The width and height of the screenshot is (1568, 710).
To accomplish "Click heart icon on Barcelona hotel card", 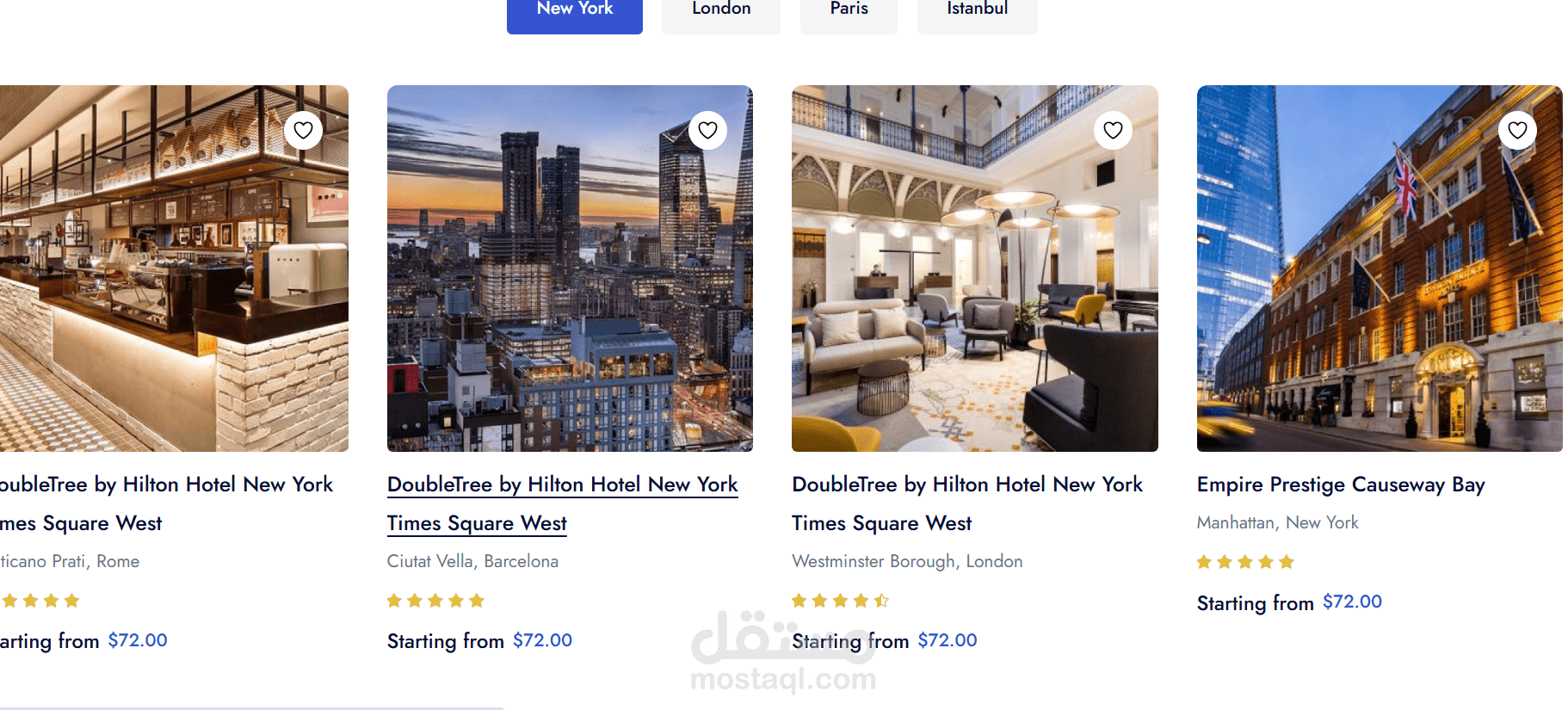I will 707,131.
